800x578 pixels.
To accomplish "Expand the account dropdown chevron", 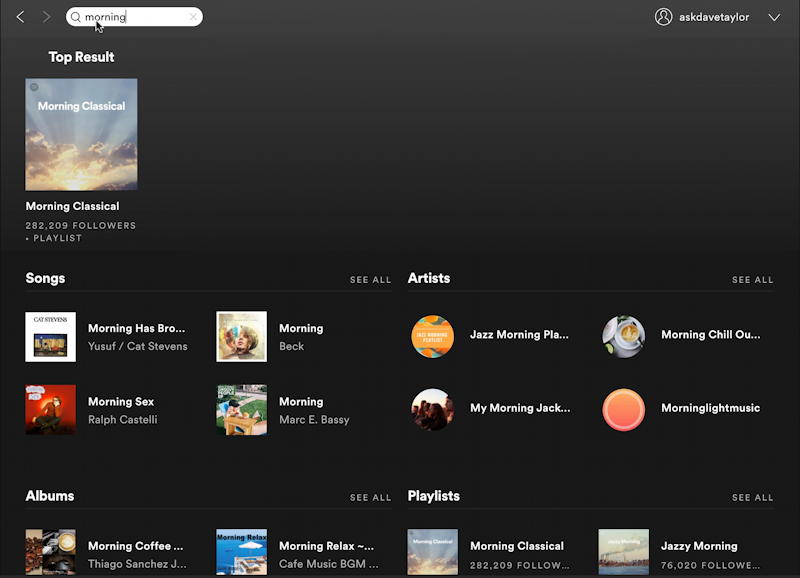I will (774, 17).
